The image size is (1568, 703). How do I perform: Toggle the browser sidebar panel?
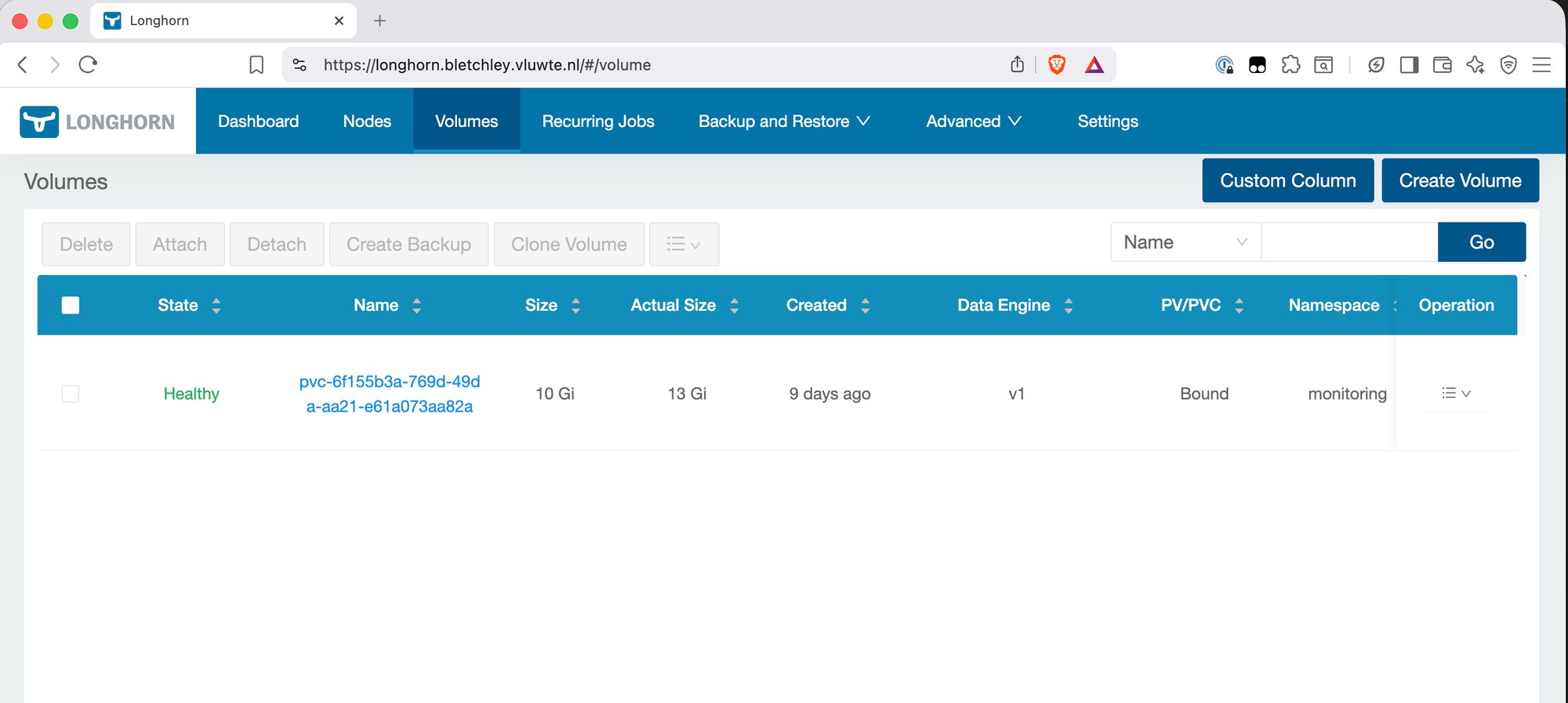click(1409, 65)
